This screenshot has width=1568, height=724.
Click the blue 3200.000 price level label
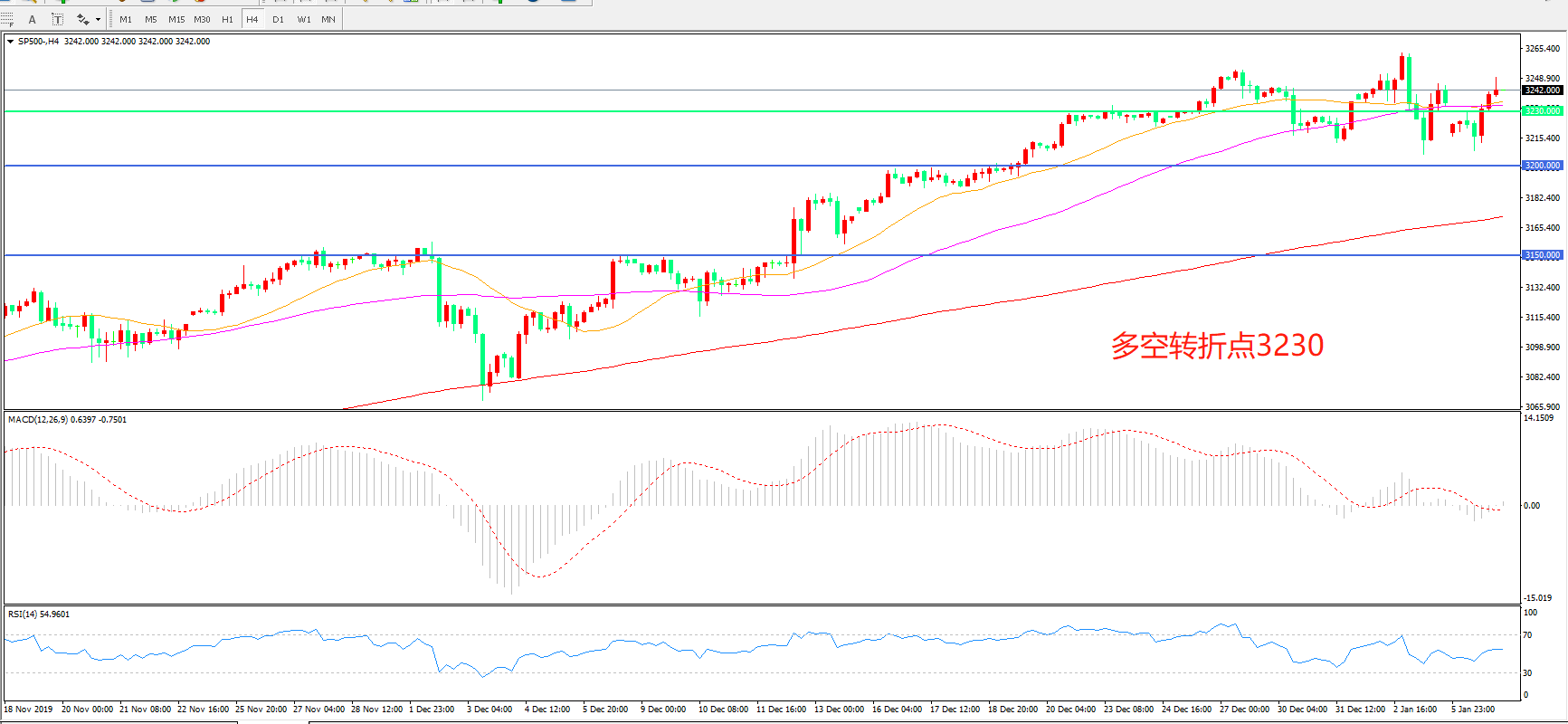point(1542,166)
